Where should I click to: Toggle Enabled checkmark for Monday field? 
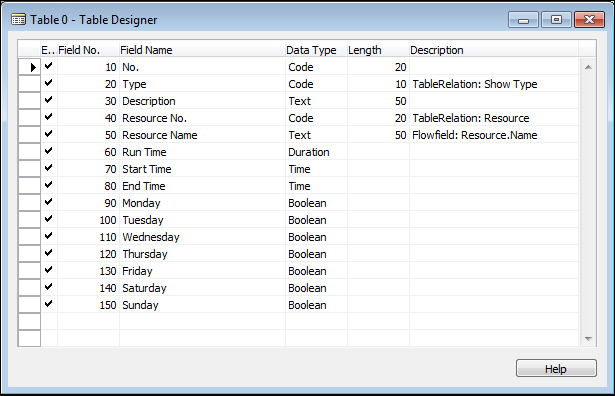pos(49,202)
